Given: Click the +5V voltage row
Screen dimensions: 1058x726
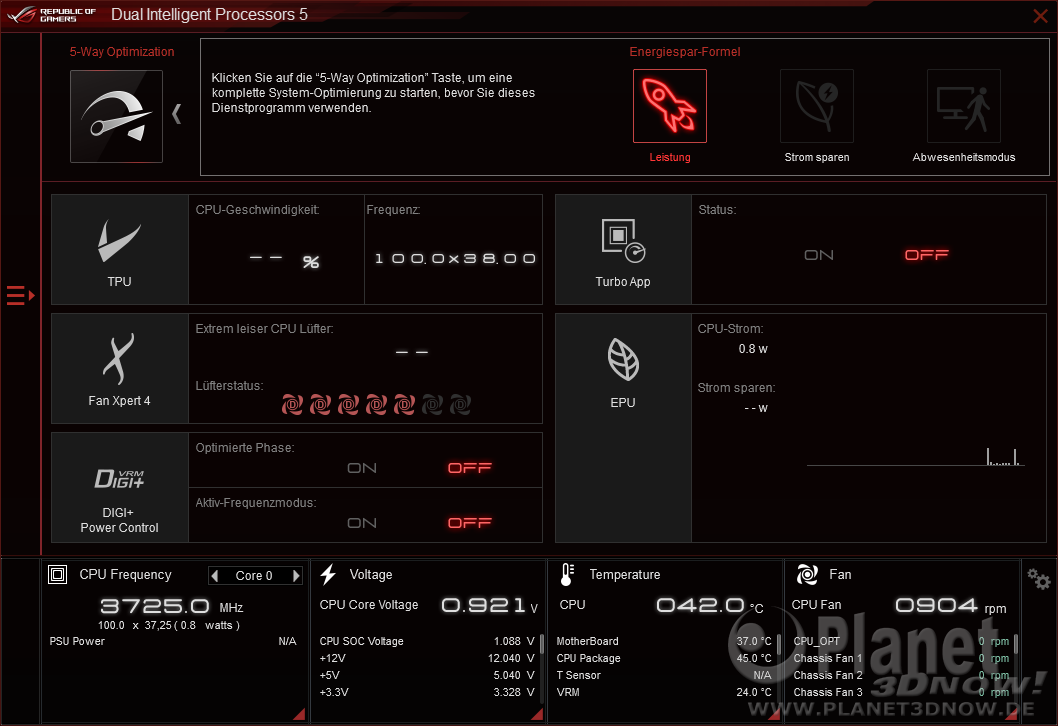Looking at the screenshot, I should click(x=427, y=675).
